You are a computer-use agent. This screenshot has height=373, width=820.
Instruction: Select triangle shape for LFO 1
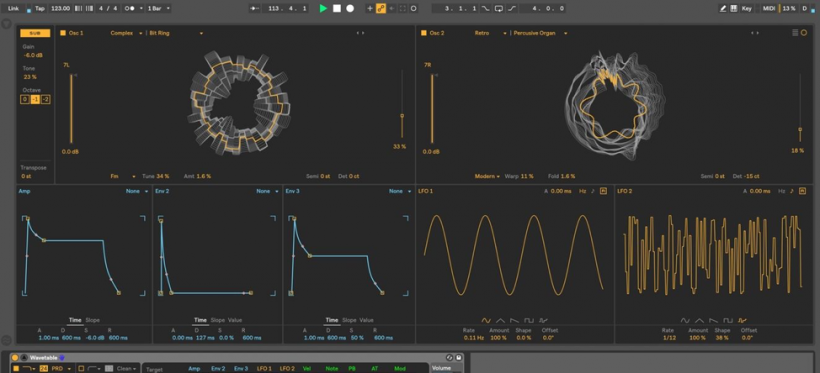(x=500, y=320)
